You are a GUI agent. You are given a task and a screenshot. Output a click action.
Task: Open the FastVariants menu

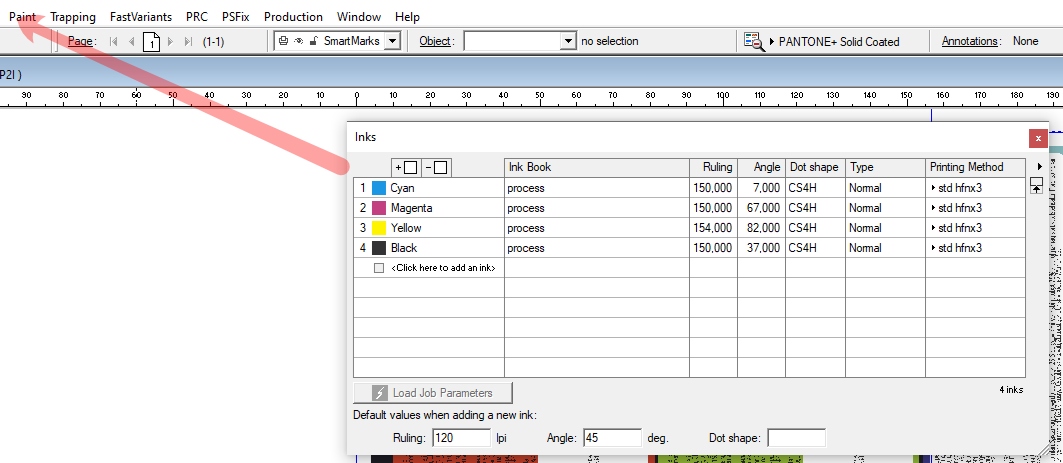point(141,16)
